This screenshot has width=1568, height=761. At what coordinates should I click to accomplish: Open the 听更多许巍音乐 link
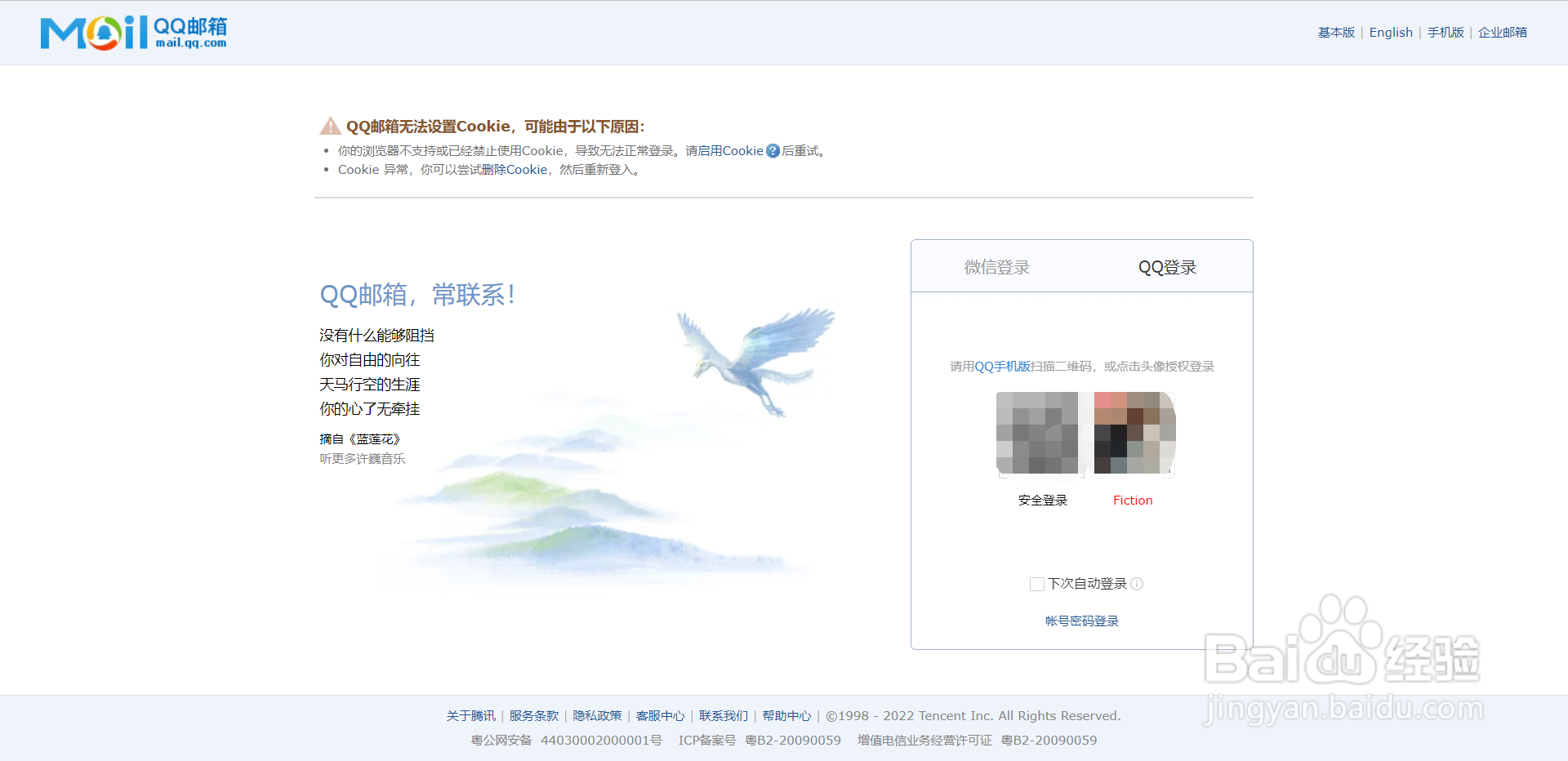tap(363, 459)
